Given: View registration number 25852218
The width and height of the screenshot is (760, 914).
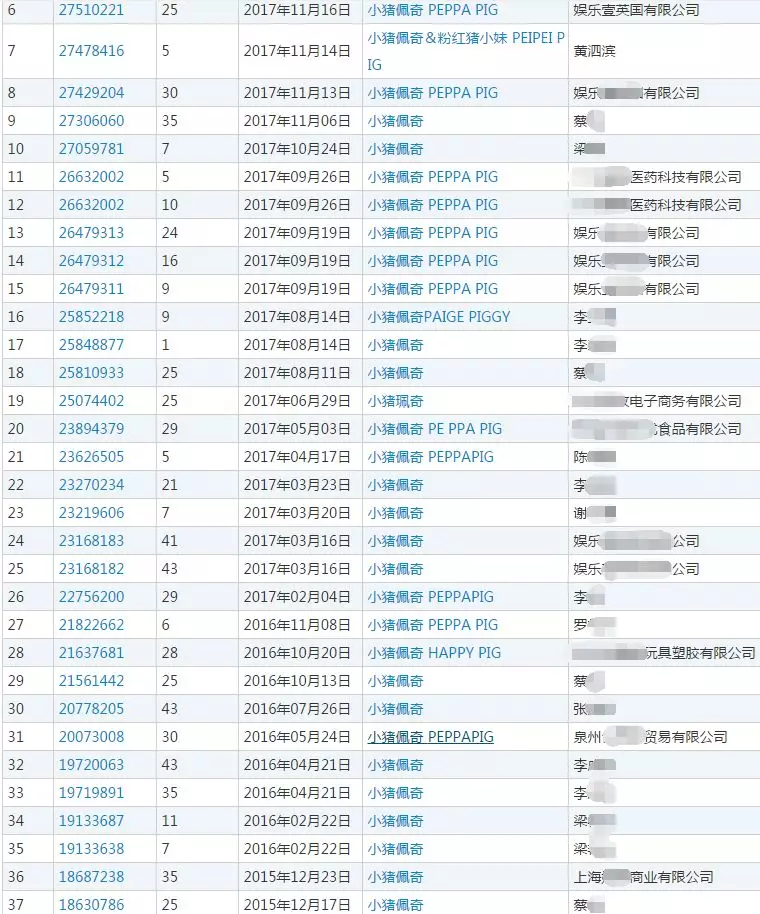Looking at the screenshot, I should 91,317.
